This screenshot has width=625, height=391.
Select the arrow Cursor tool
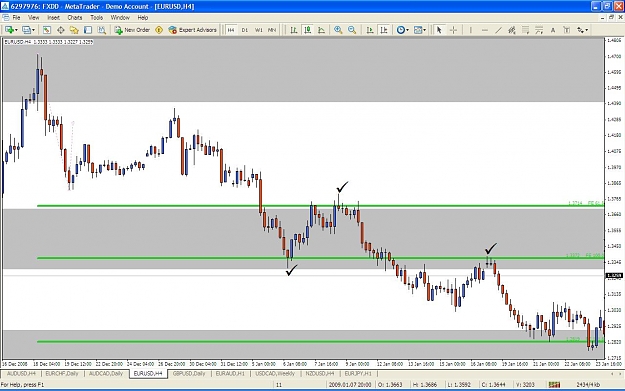(x=439, y=30)
